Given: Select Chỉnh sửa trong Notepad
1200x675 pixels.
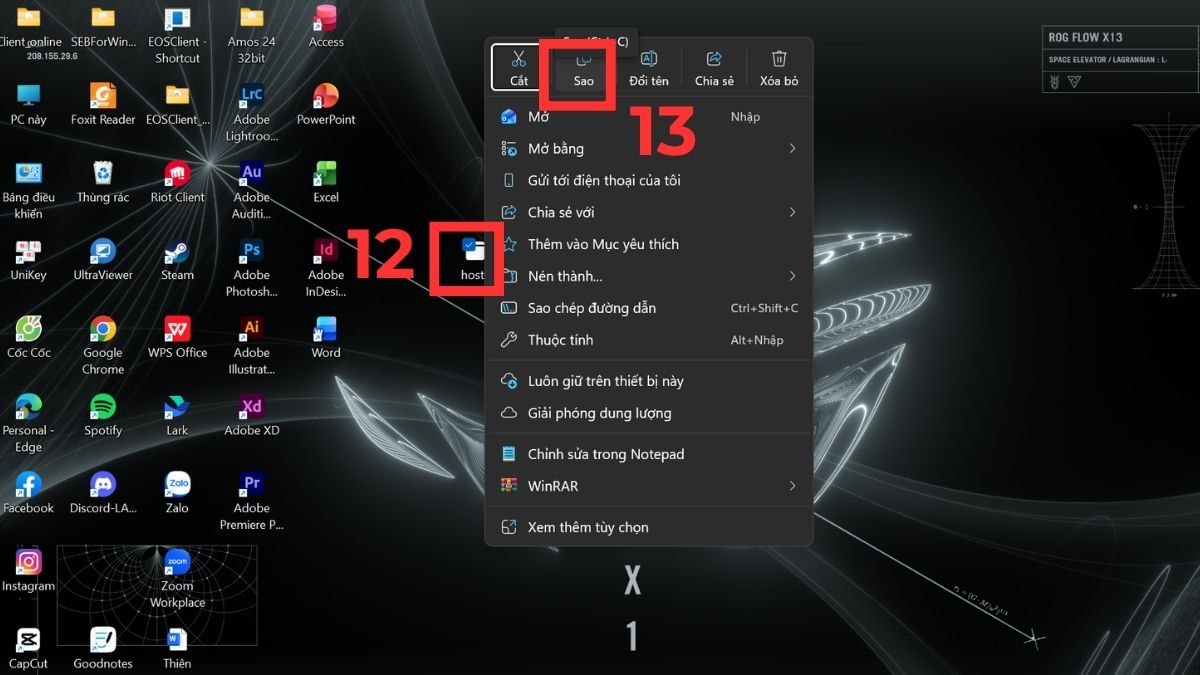Looking at the screenshot, I should pos(606,453).
